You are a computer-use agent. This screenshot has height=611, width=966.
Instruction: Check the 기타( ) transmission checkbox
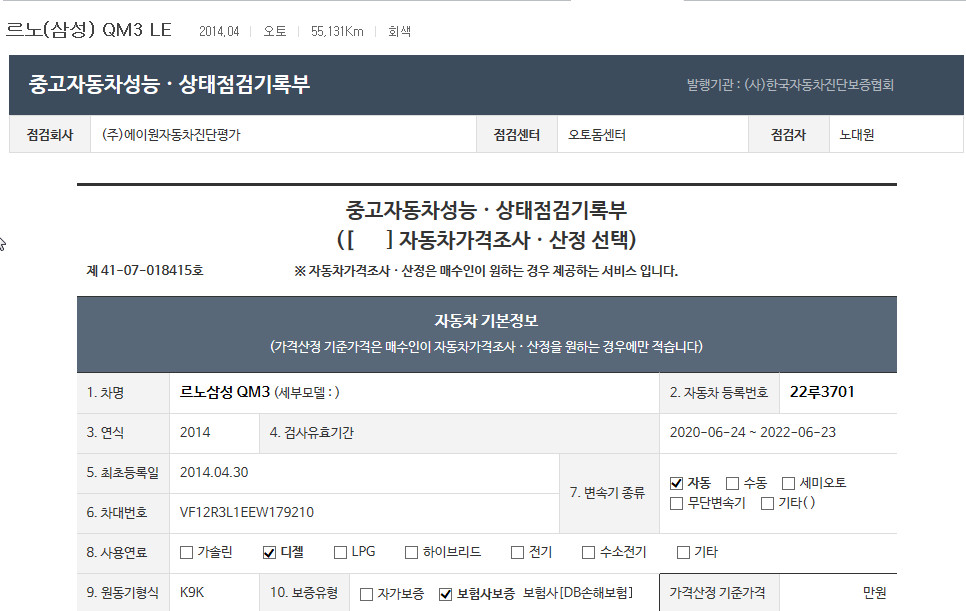pos(768,503)
